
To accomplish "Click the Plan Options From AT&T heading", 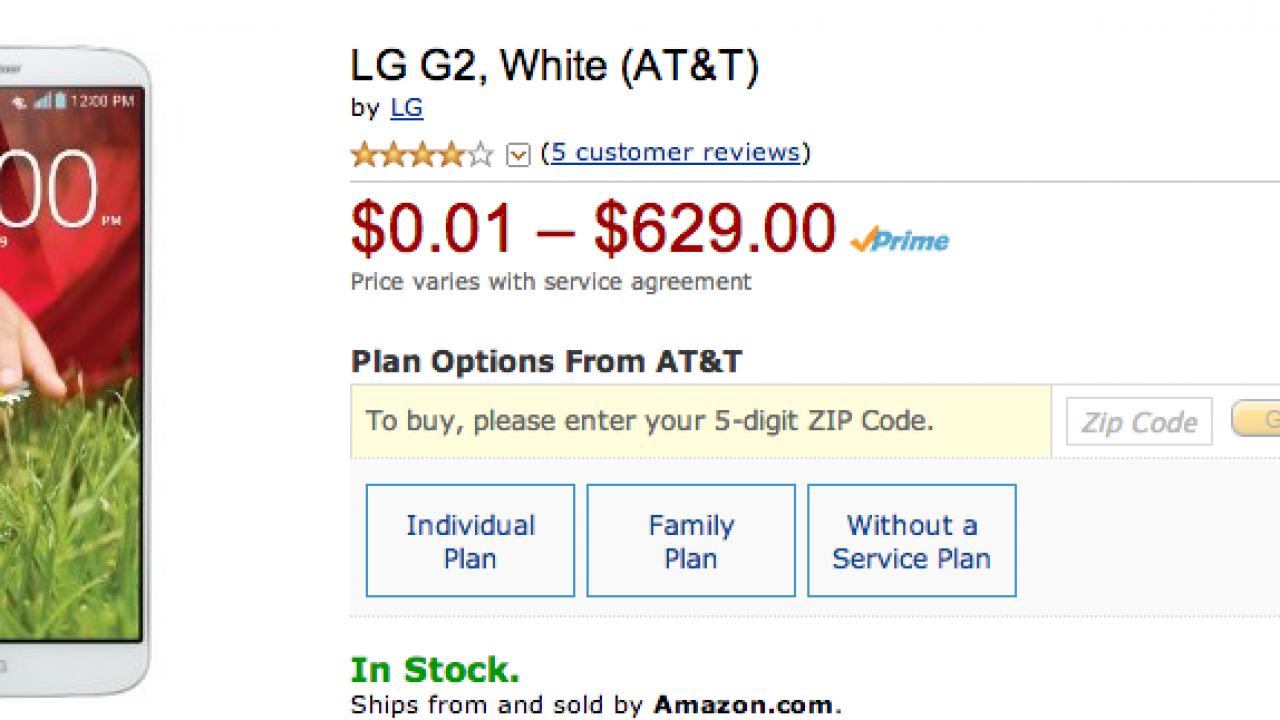I will 546,361.
